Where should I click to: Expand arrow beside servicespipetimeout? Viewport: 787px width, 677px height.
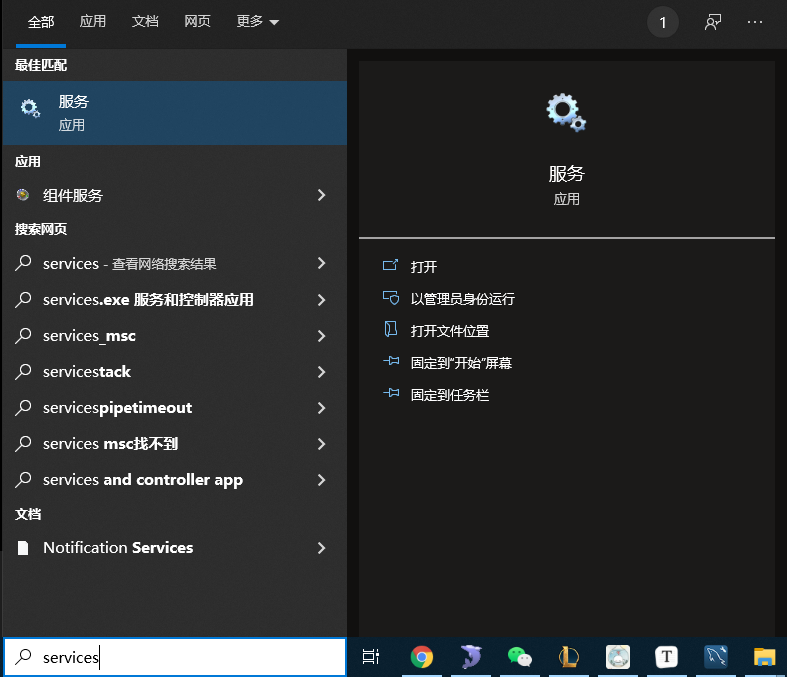pyautogui.click(x=321, y=408)
